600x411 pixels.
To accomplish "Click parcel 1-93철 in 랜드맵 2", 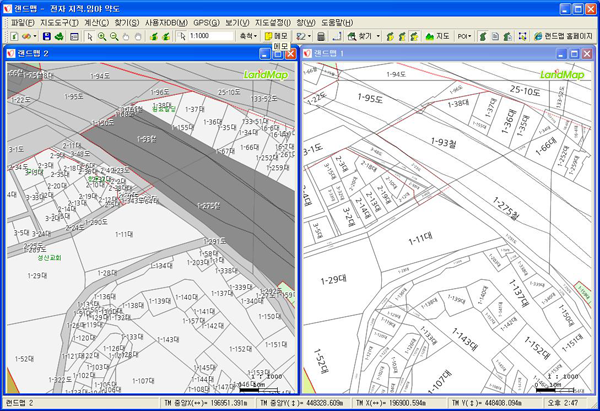I will [147, 139].
